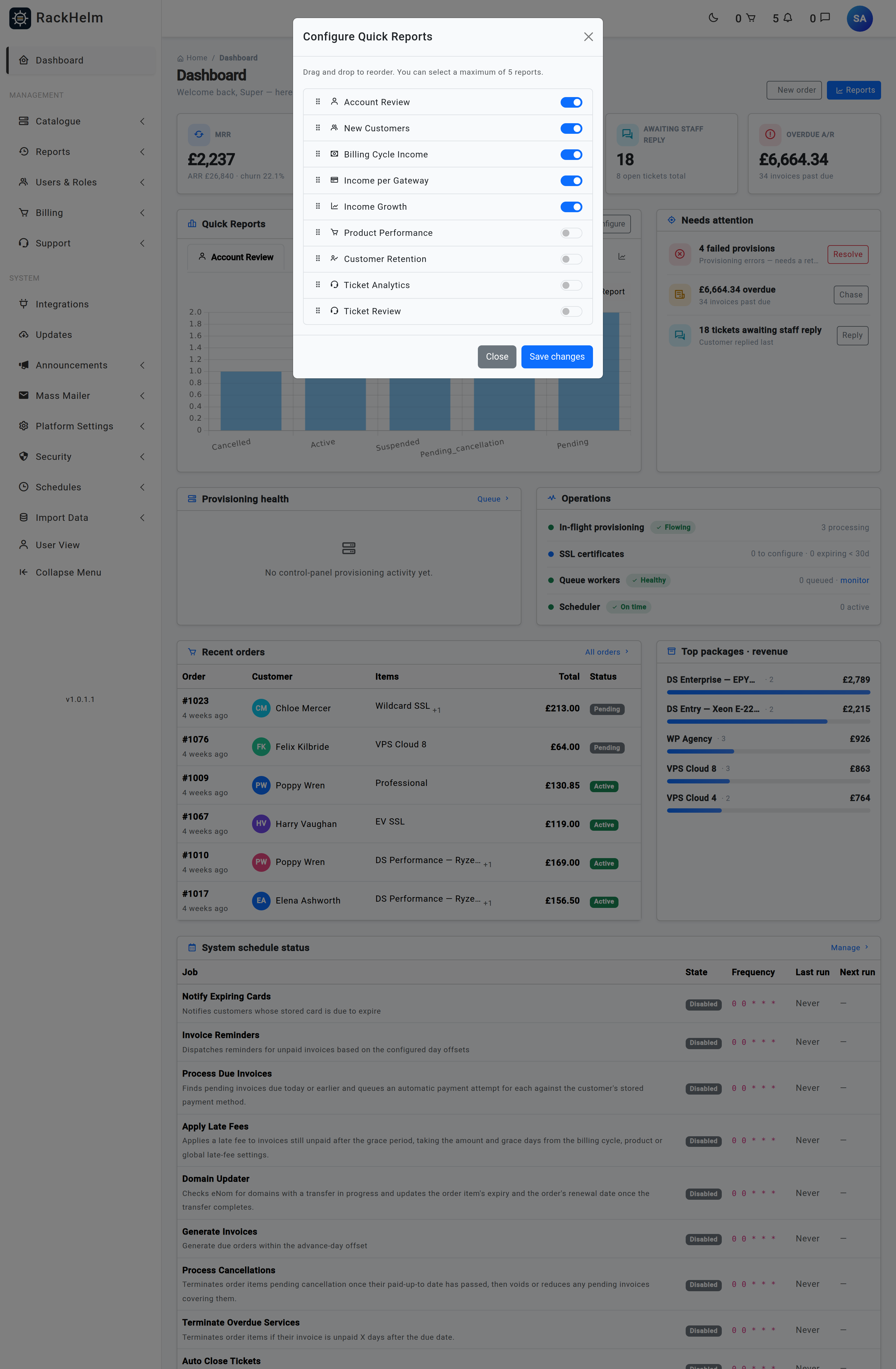This screenshot has width=896, height=1369.
Task: Click the SA user avatar
Action: point(859,18)
